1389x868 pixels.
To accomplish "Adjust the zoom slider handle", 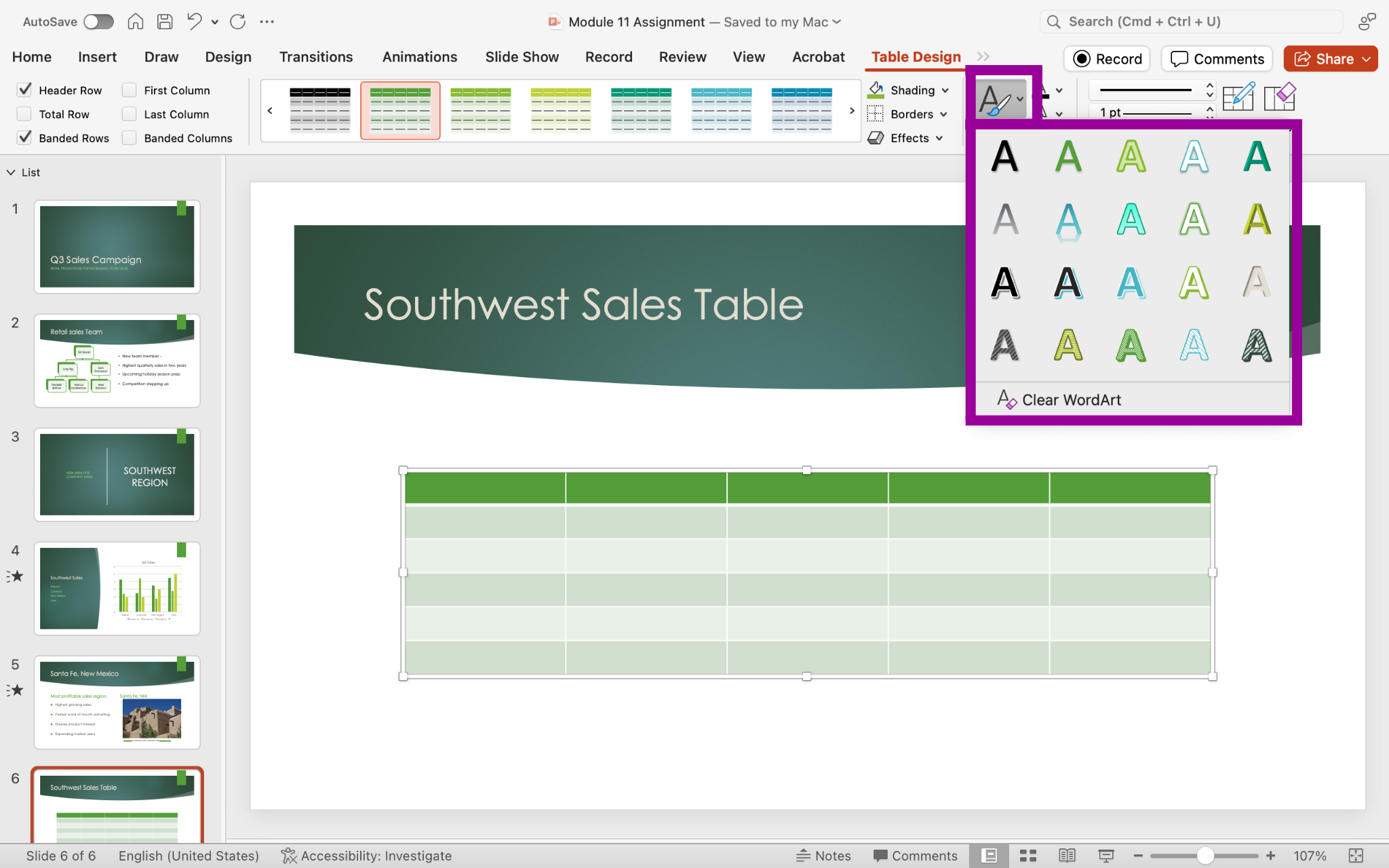I will coord(1205,856).
